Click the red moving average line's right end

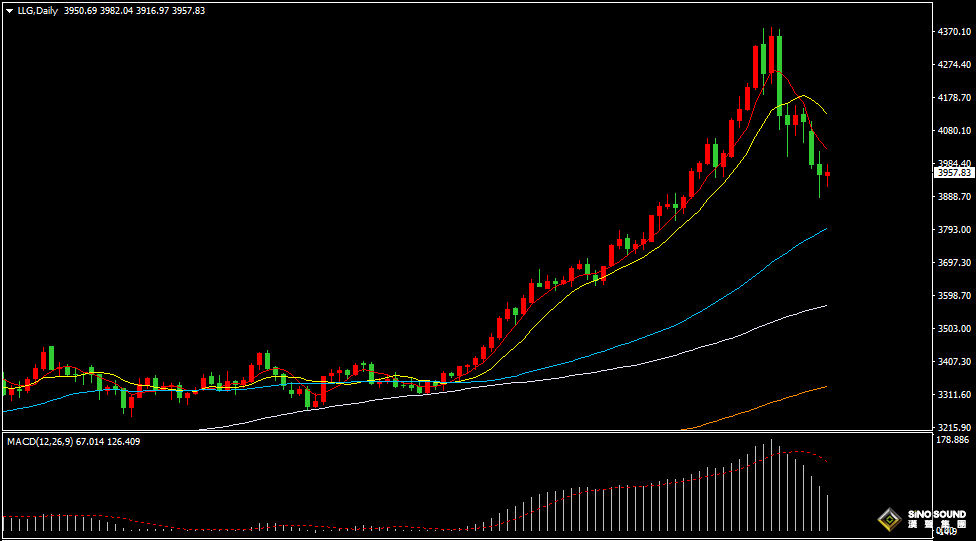825,149
